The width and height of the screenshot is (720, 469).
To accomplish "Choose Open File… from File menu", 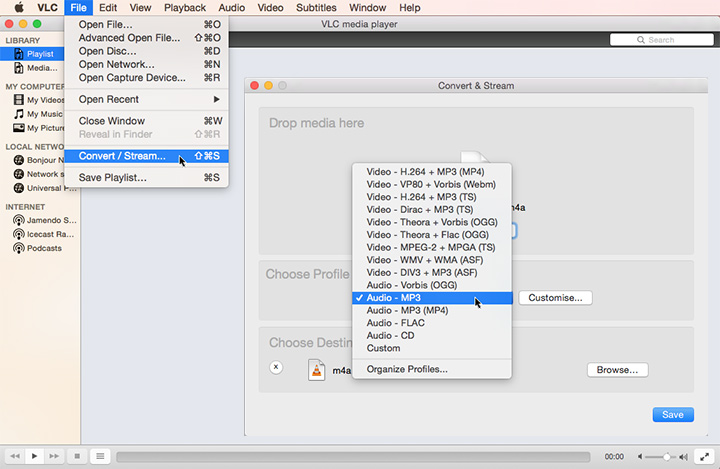I will coord(146,24).
